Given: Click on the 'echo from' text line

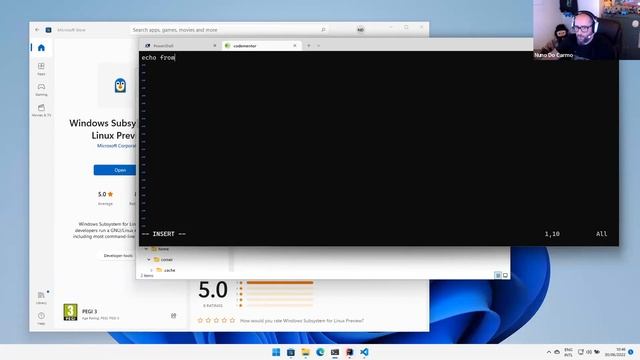Looking at the screenshot, I should (x=158, y=58).
